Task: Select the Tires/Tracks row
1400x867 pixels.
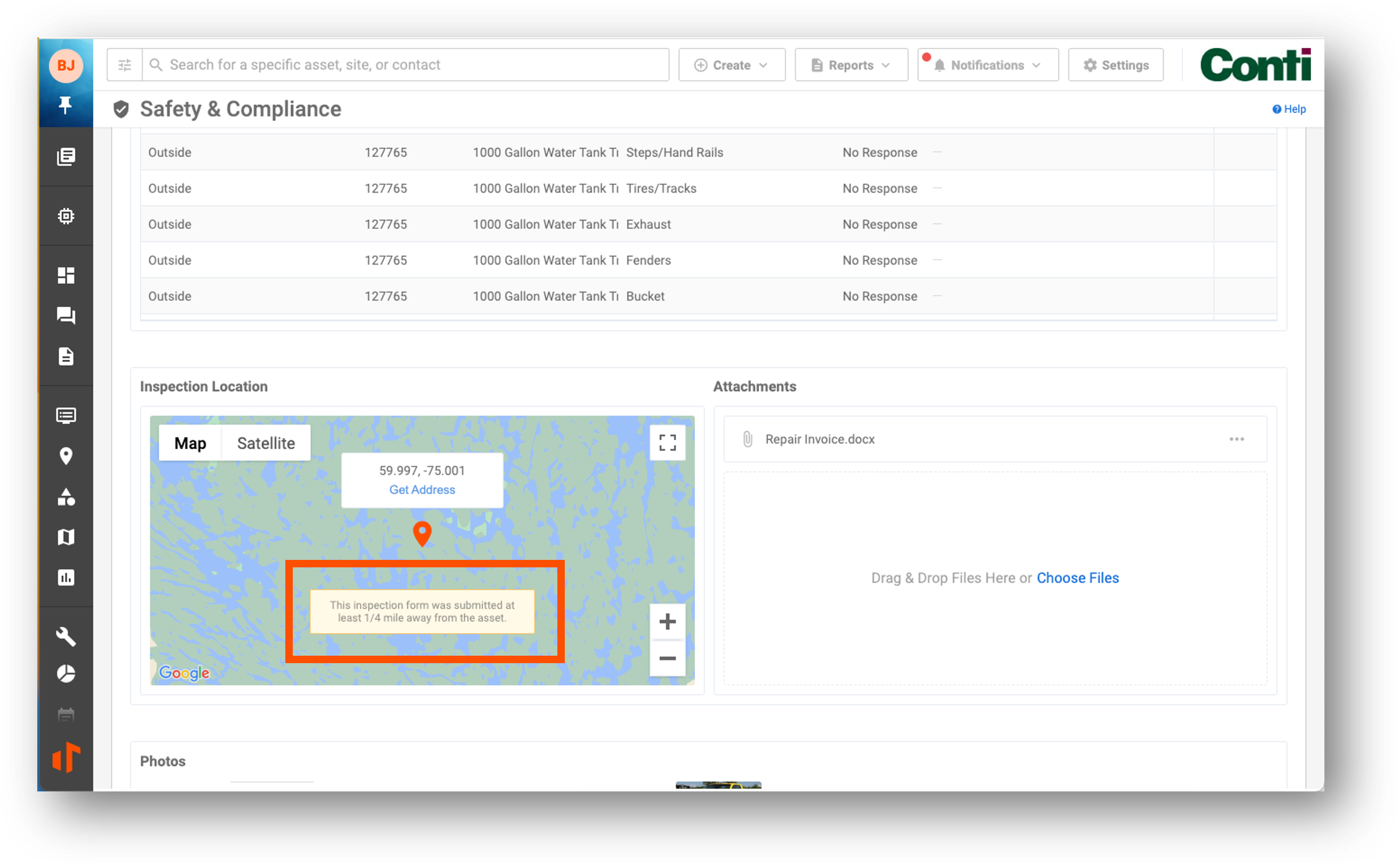Action: coord(709,188)
